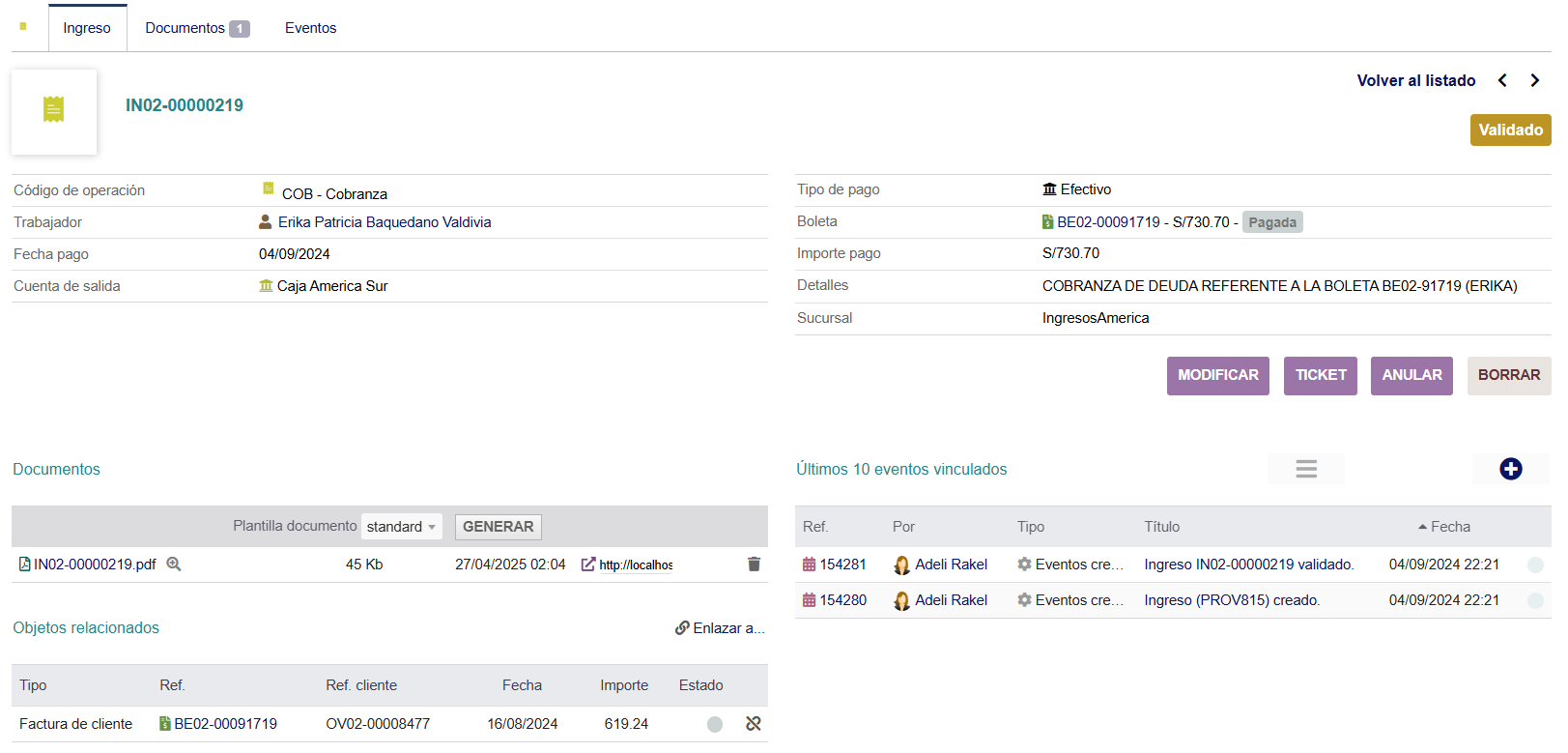Open the Enlazar a... link menu
1568x753 pixels.
click(720, 628)
